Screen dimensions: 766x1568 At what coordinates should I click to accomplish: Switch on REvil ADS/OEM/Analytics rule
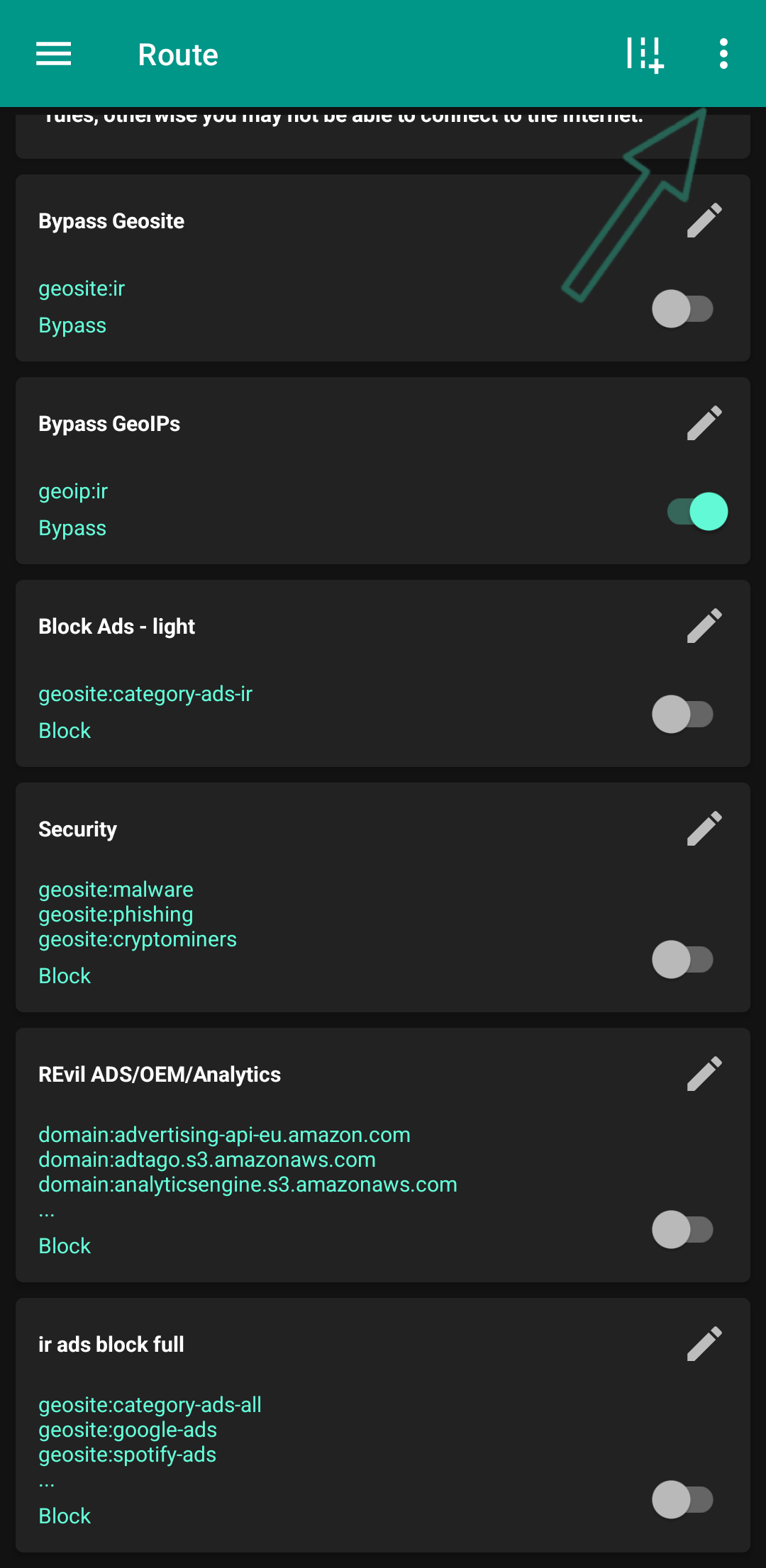(x=682, y=1230)
